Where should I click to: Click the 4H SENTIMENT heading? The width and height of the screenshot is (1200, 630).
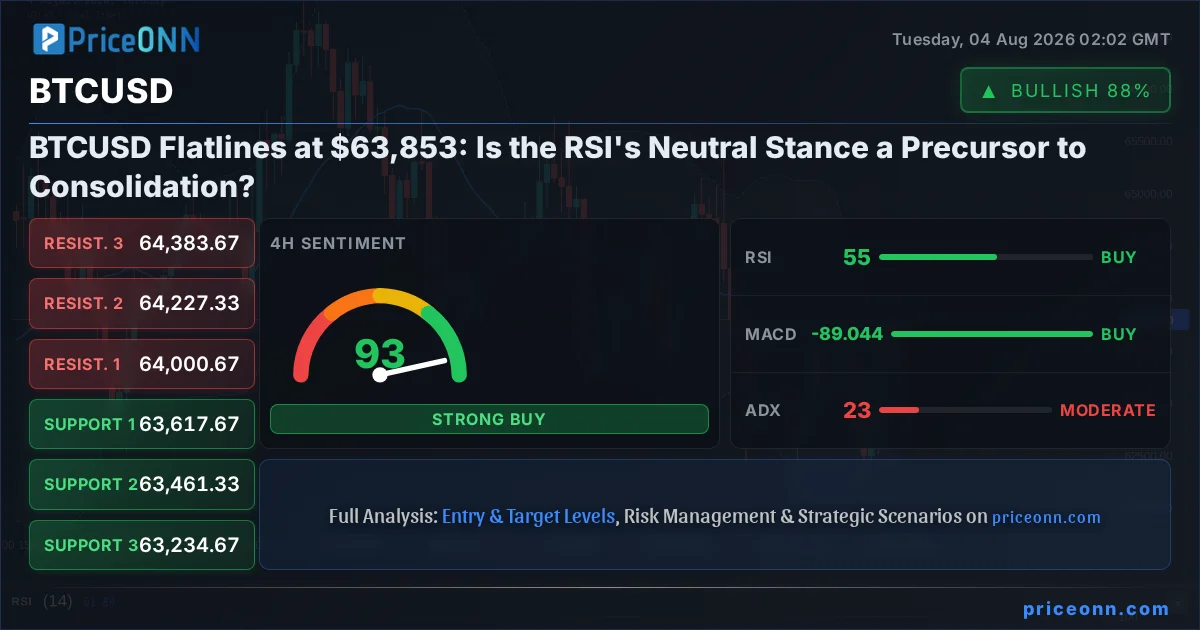click(338, 243)
